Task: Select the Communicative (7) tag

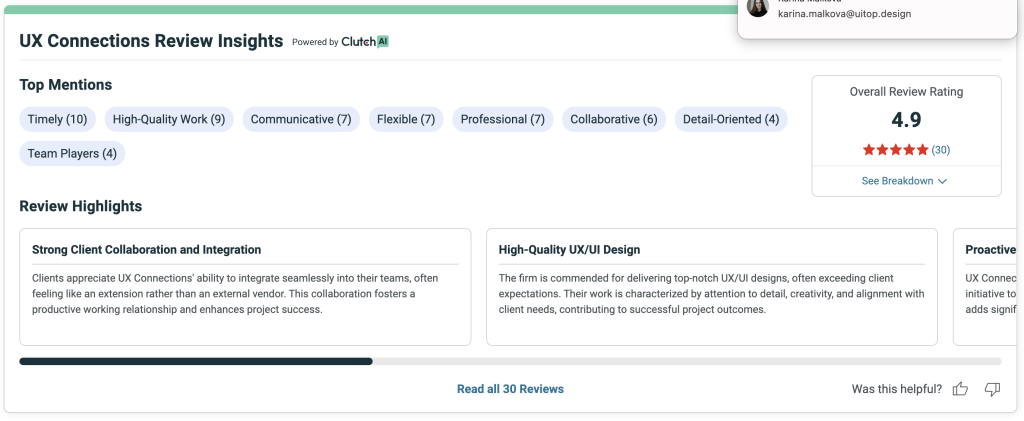Action: coord(301,119)
